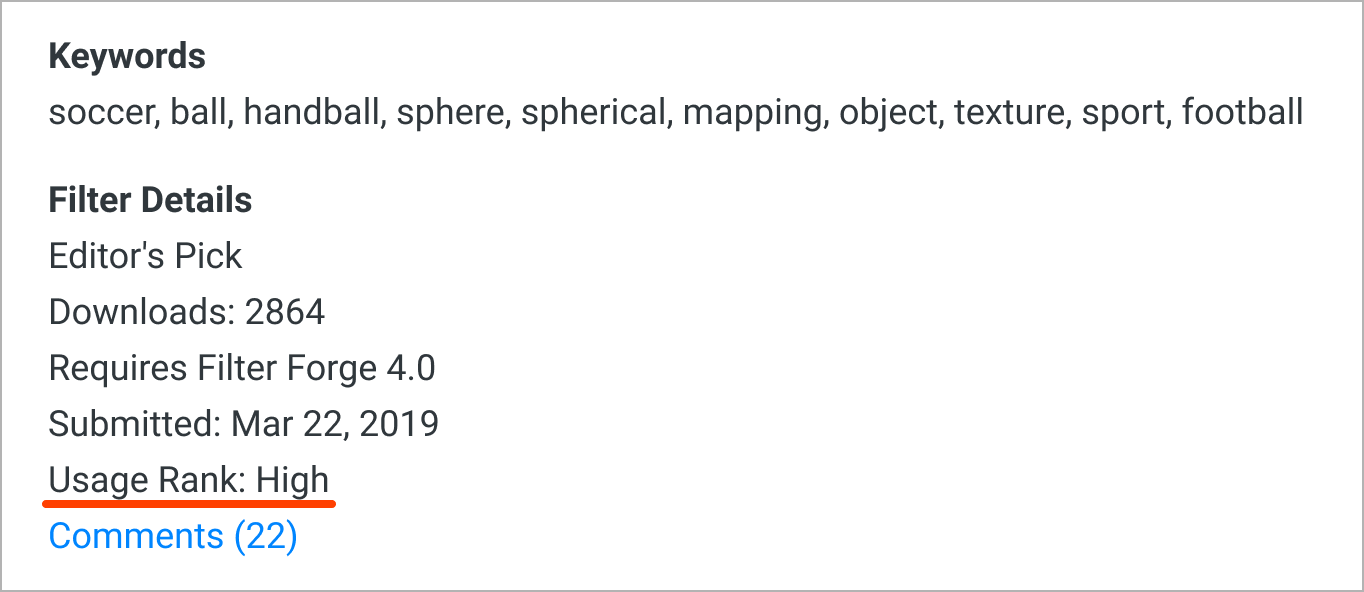Select the keyword football
This screenshot has width=1364, height=592.
pos(1242,112)
